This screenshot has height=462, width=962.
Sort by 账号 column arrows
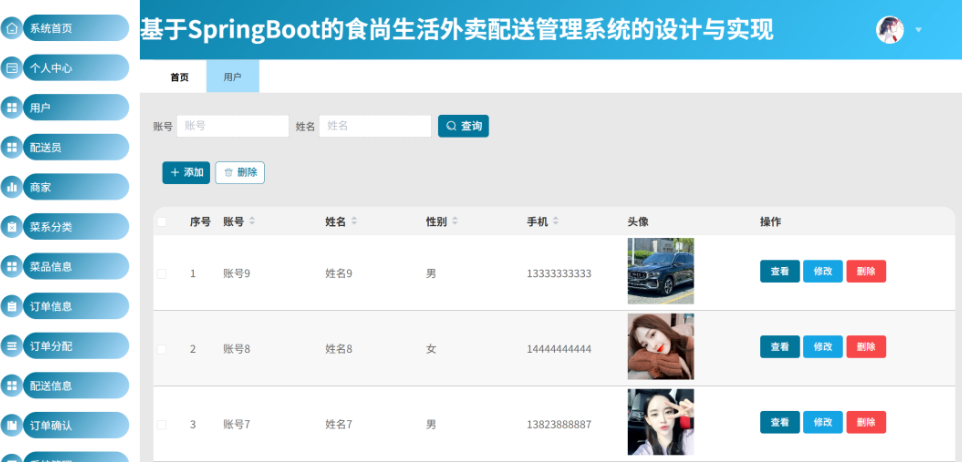252,221
